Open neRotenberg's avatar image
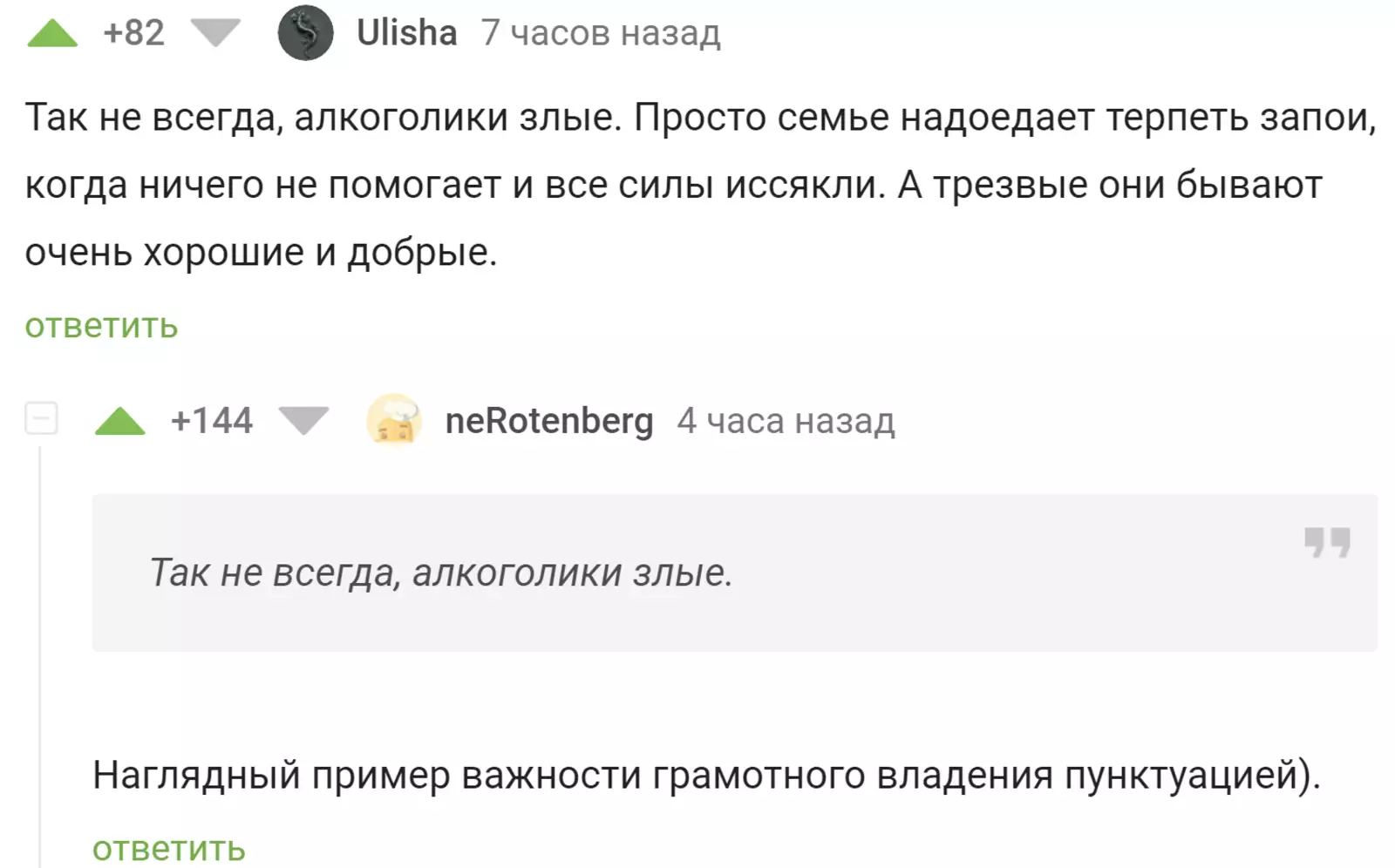Image resolution: width=1395 pixels, height=868 pixels. [394, 419]
